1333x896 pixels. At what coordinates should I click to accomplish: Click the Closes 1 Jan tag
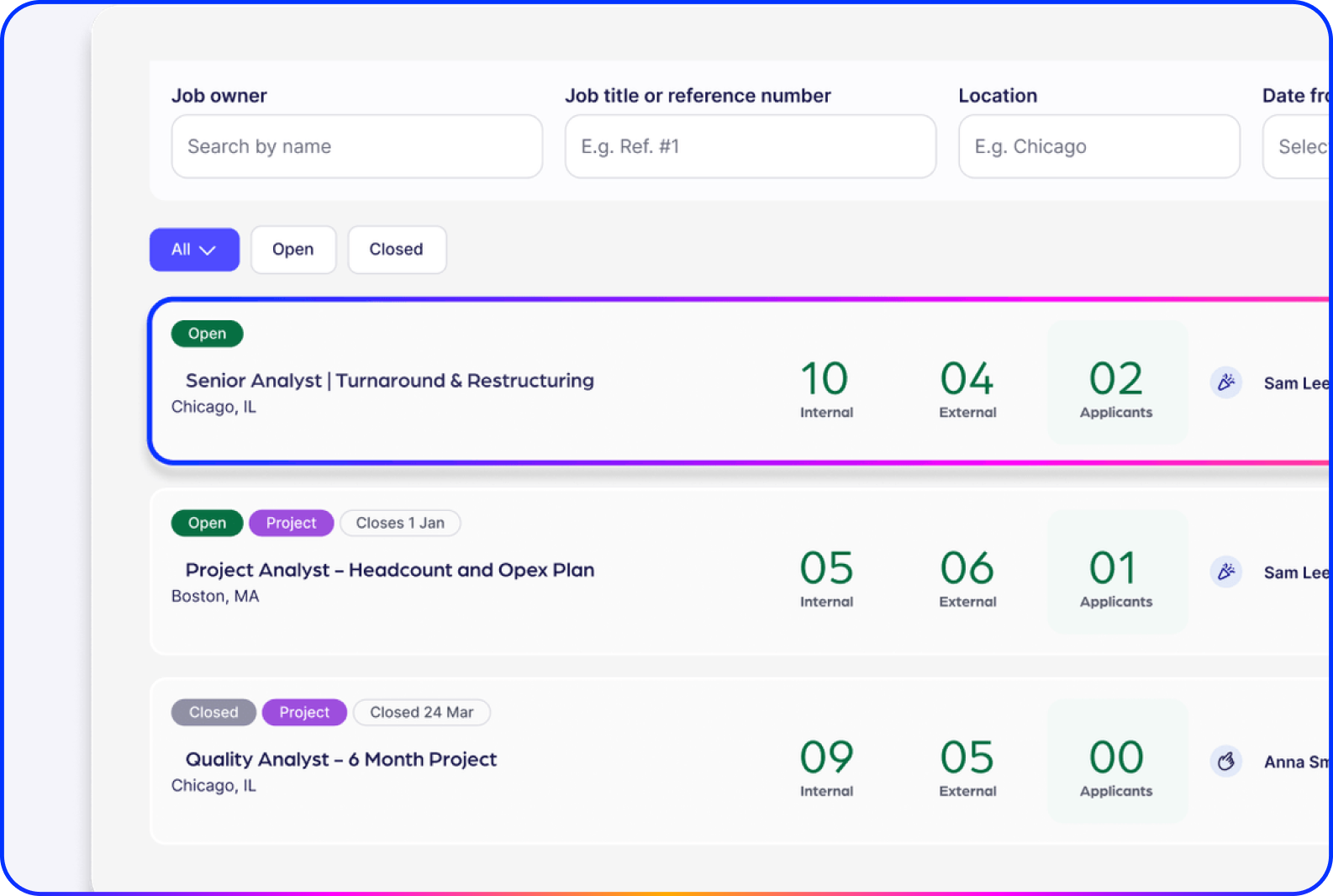[400, 523]
